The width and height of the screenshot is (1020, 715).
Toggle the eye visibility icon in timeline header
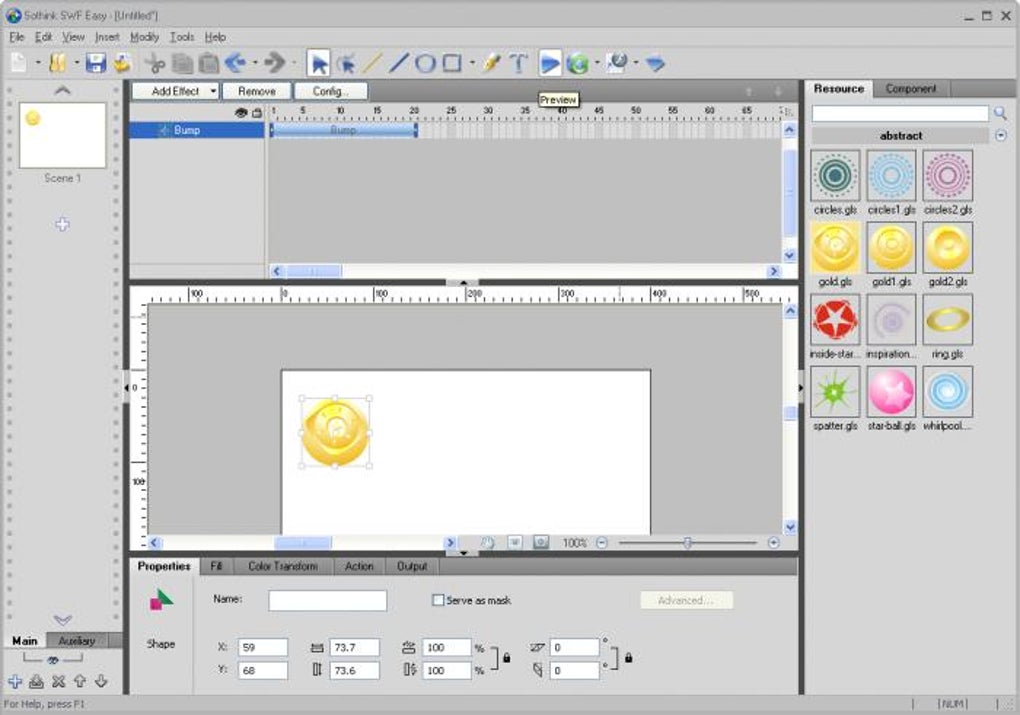(x=240, y=113)
